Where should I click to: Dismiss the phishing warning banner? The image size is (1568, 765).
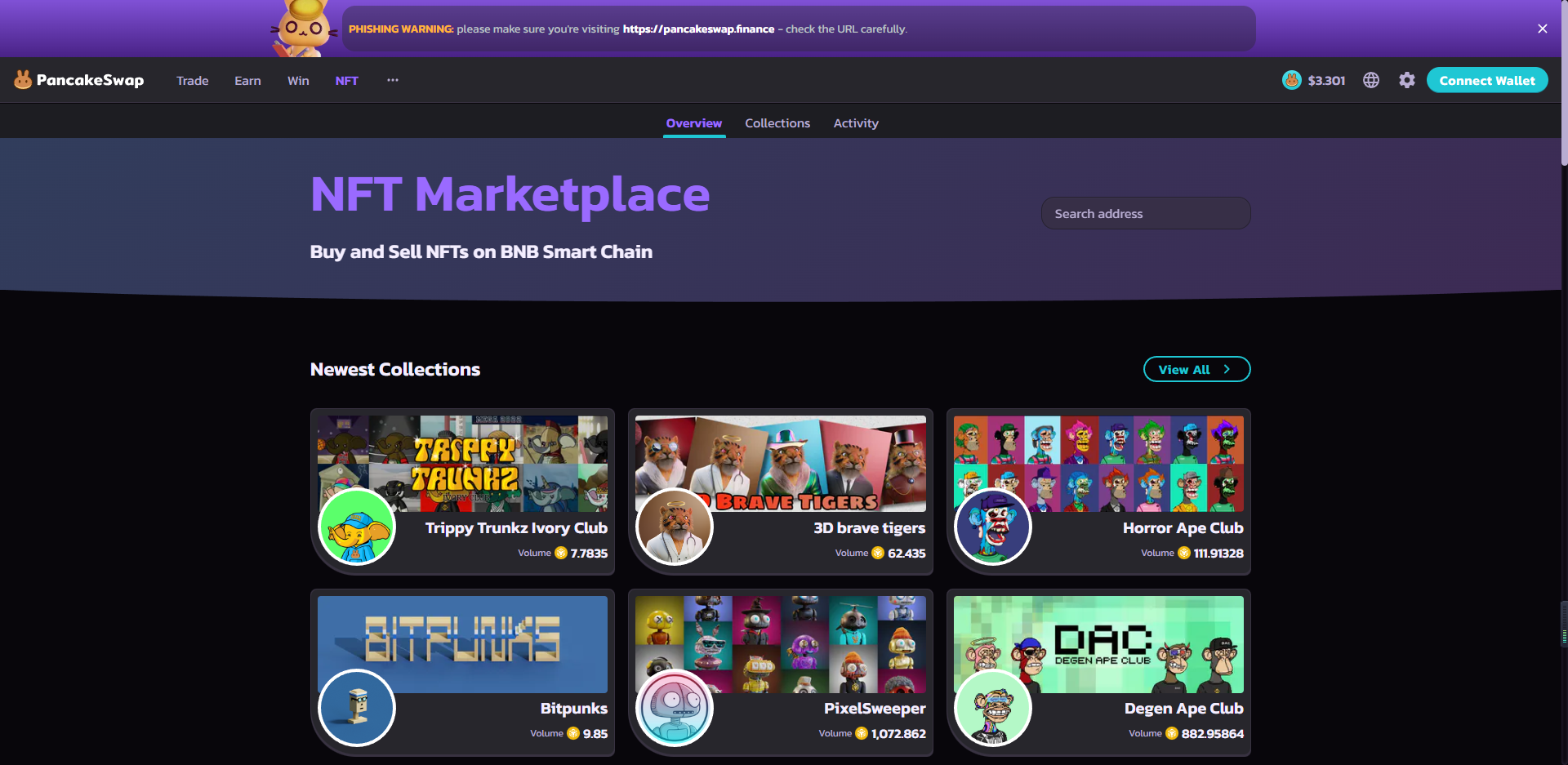click(1542, 29)
